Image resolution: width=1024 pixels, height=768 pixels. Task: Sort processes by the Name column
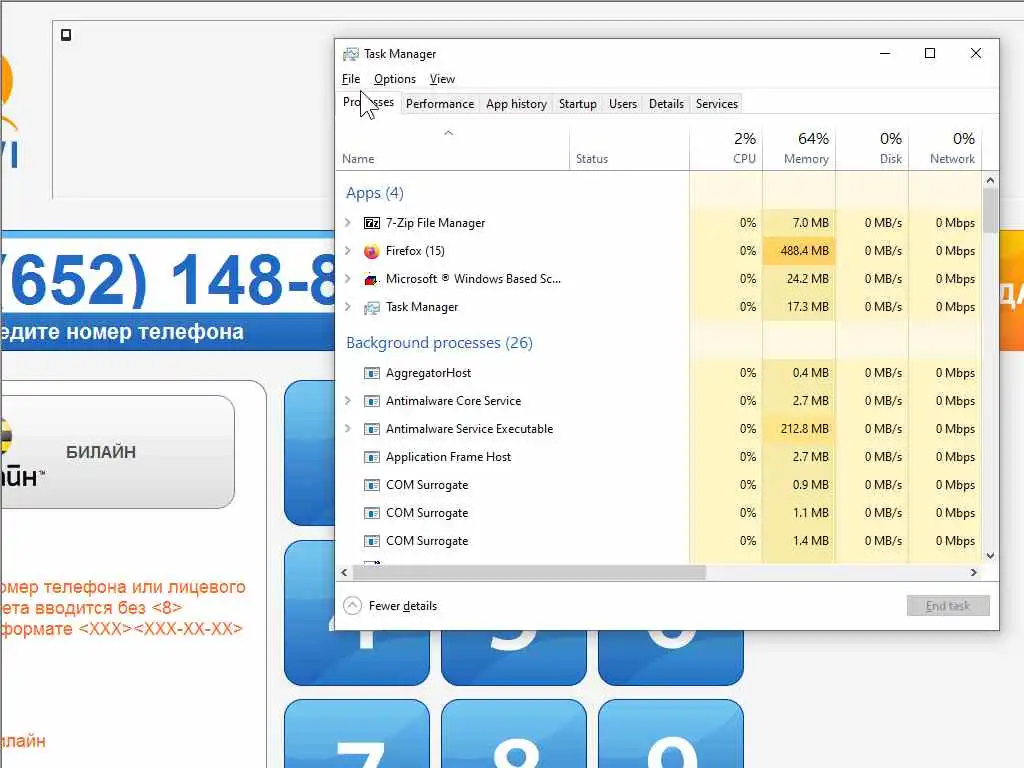tap(453, 149)
